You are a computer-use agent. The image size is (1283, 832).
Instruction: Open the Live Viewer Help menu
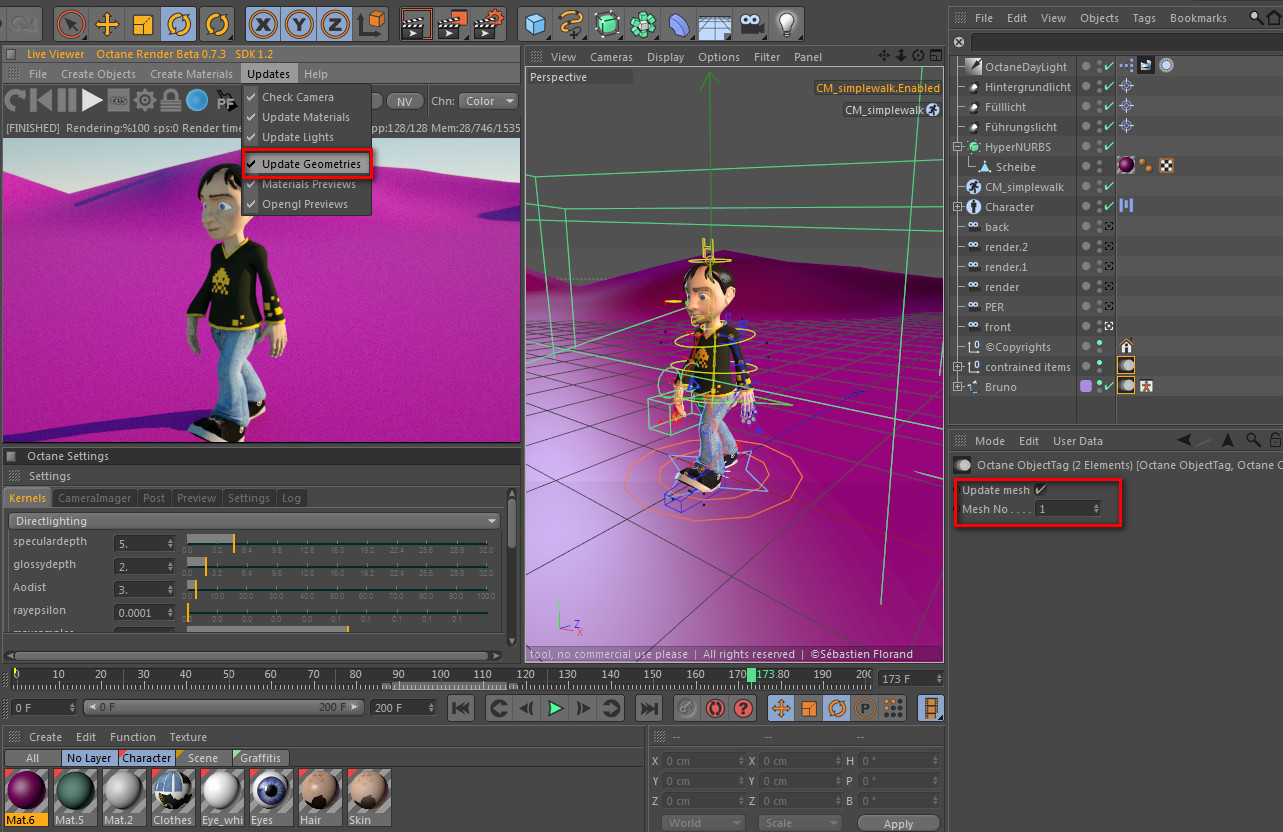point(316,74)
